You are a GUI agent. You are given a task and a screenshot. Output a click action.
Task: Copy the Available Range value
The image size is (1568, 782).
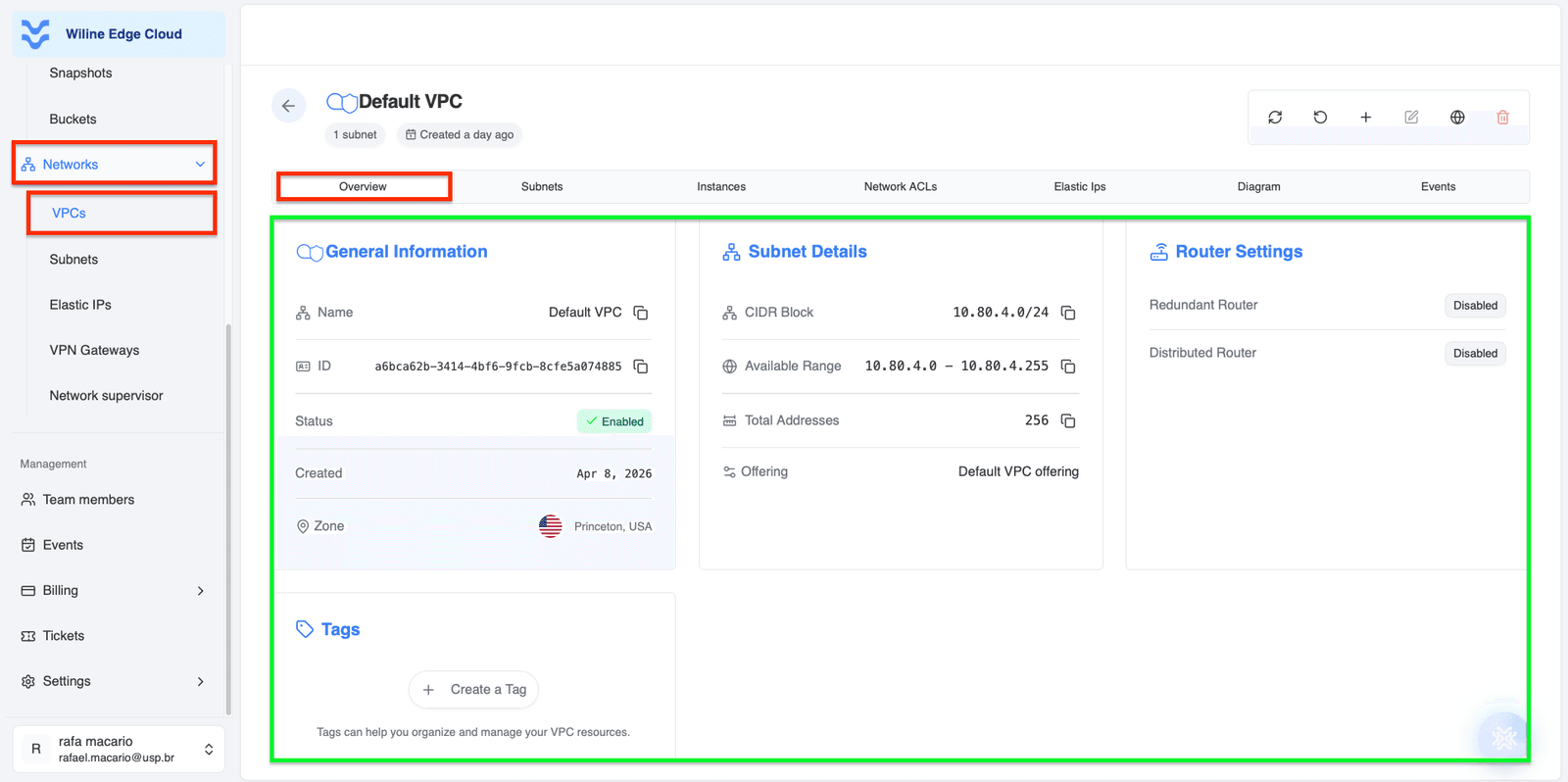1068,367
